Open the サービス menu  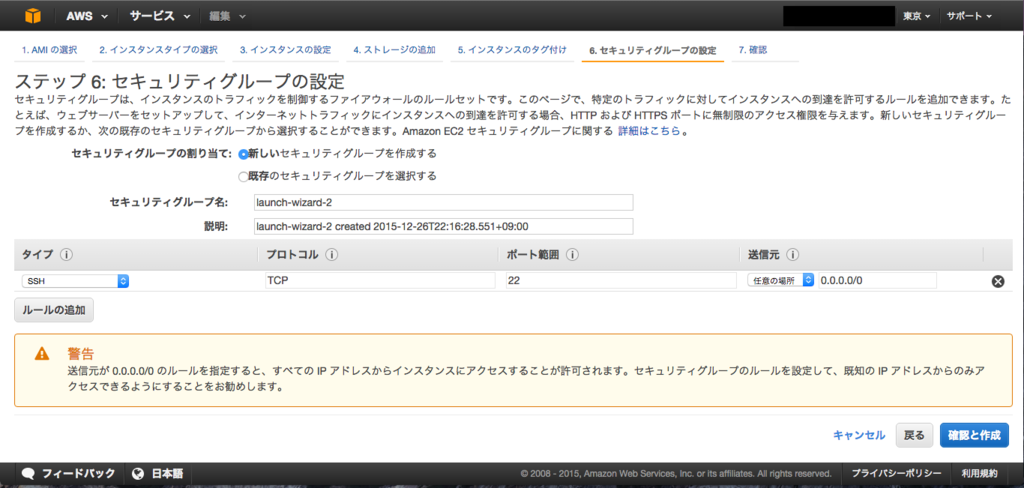pos(159,16)
